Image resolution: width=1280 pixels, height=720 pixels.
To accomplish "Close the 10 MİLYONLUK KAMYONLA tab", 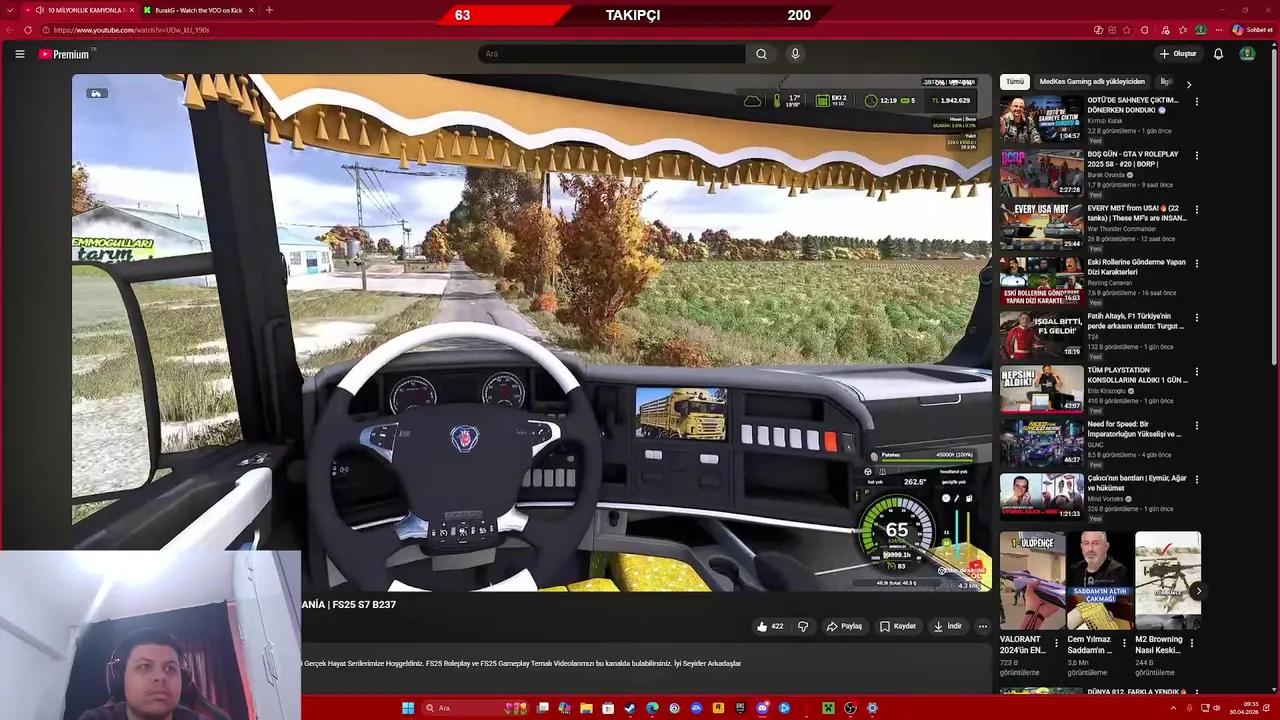I will coord(131,10).
